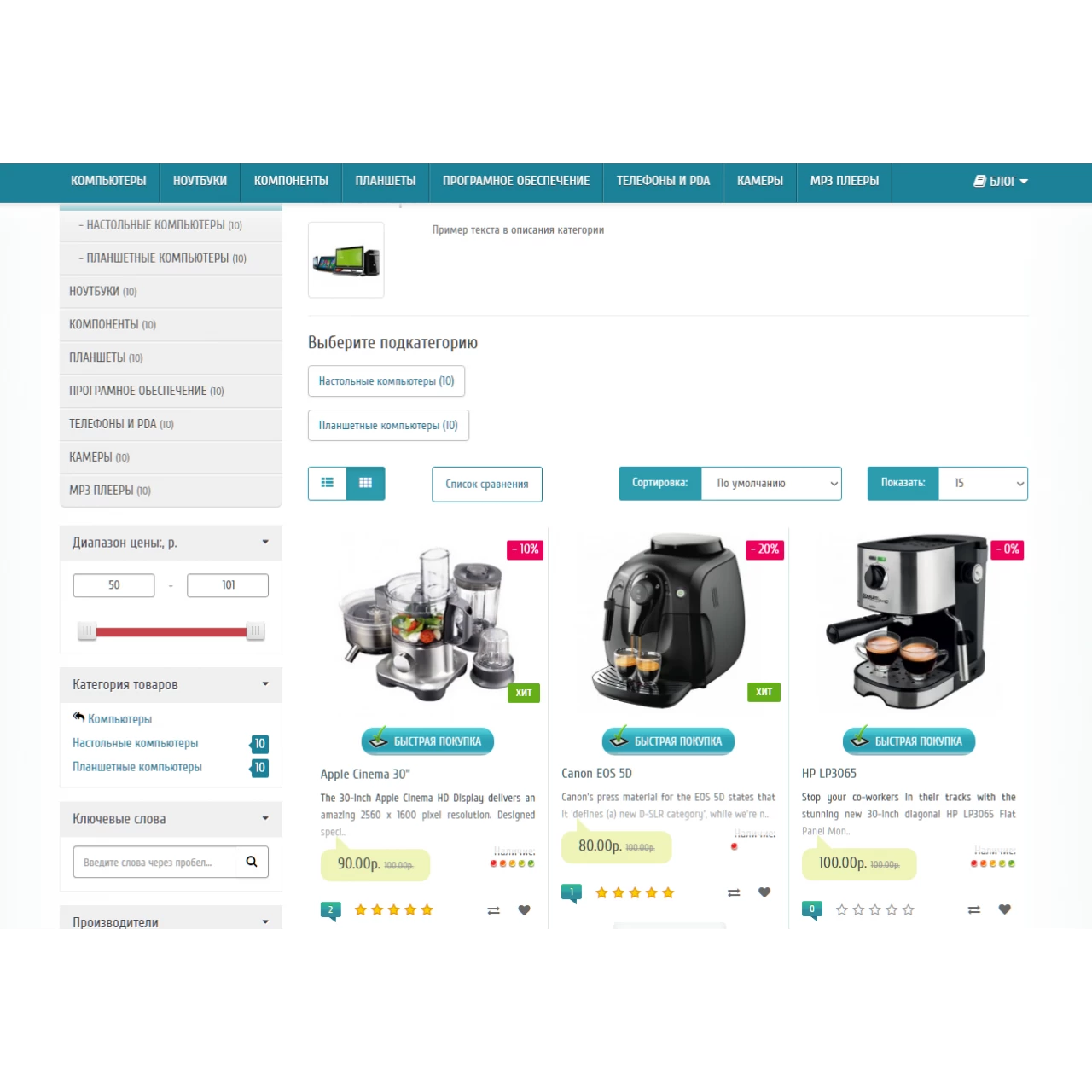Open Компьютеры in top navigation
Screen dimensions: 1092x1092
pyautogui.click(x=108, y=181)
